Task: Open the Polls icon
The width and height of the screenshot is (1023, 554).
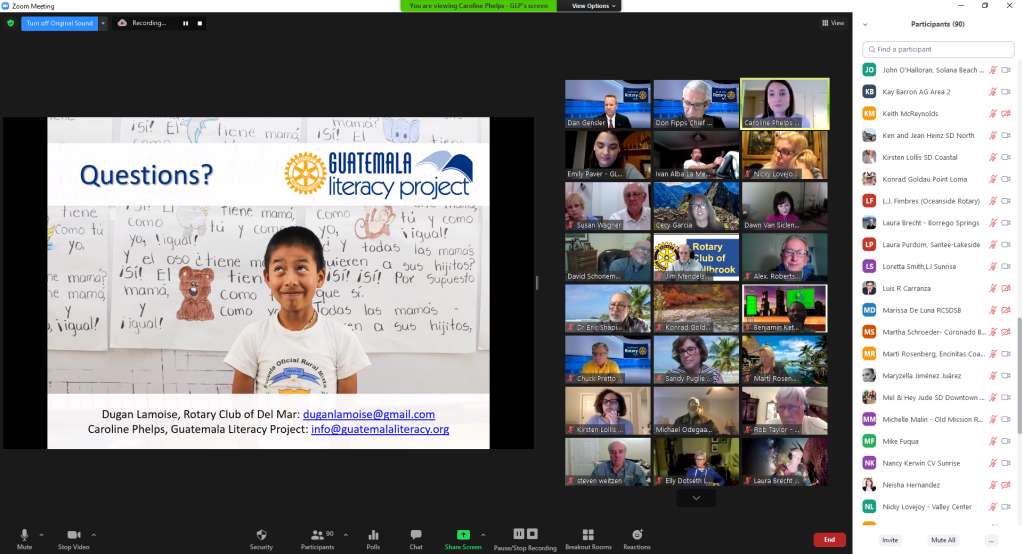Action: pyautogui.click(x=373, y=535)
